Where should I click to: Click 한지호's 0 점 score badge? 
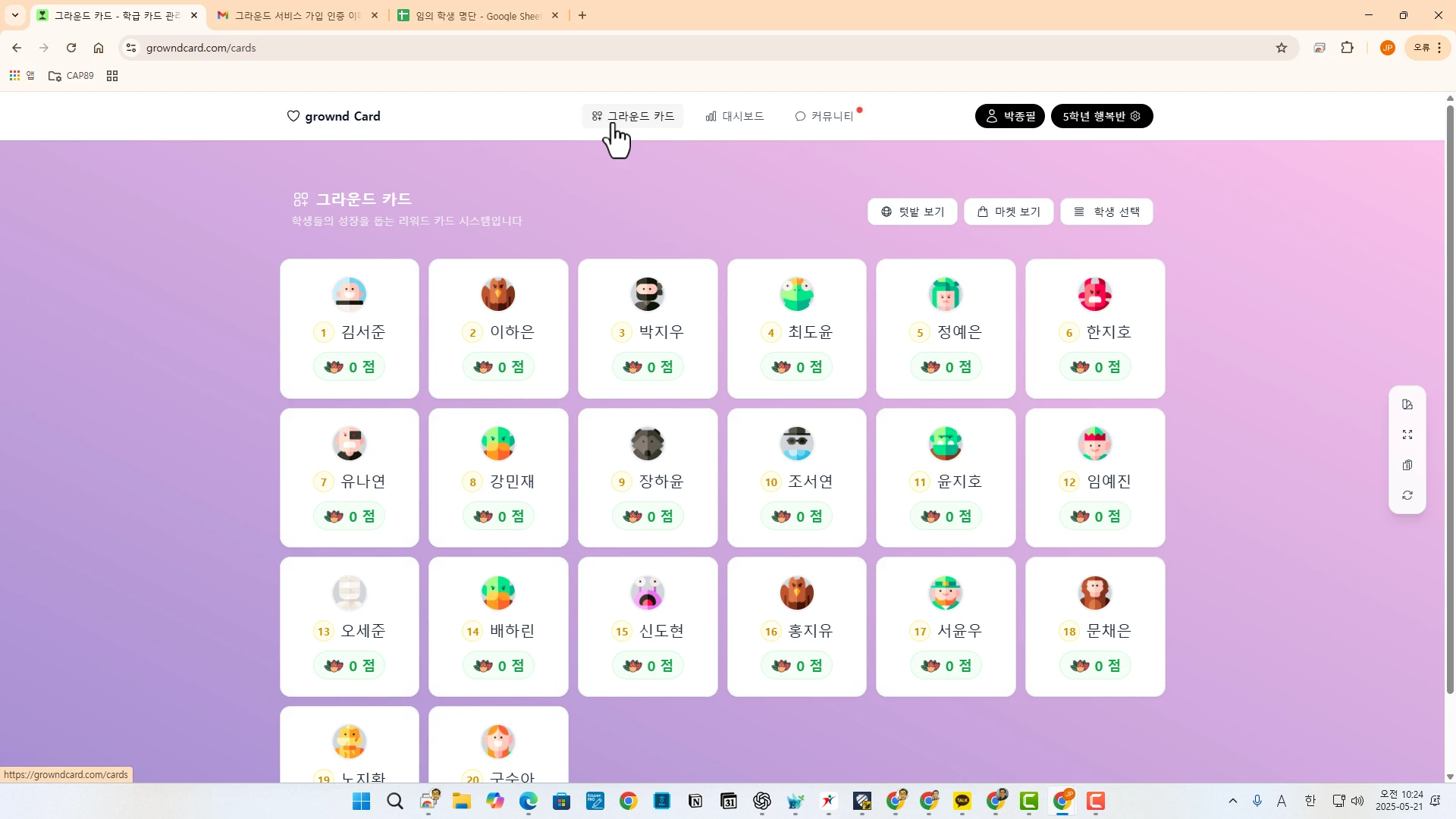click(1095, 367)
